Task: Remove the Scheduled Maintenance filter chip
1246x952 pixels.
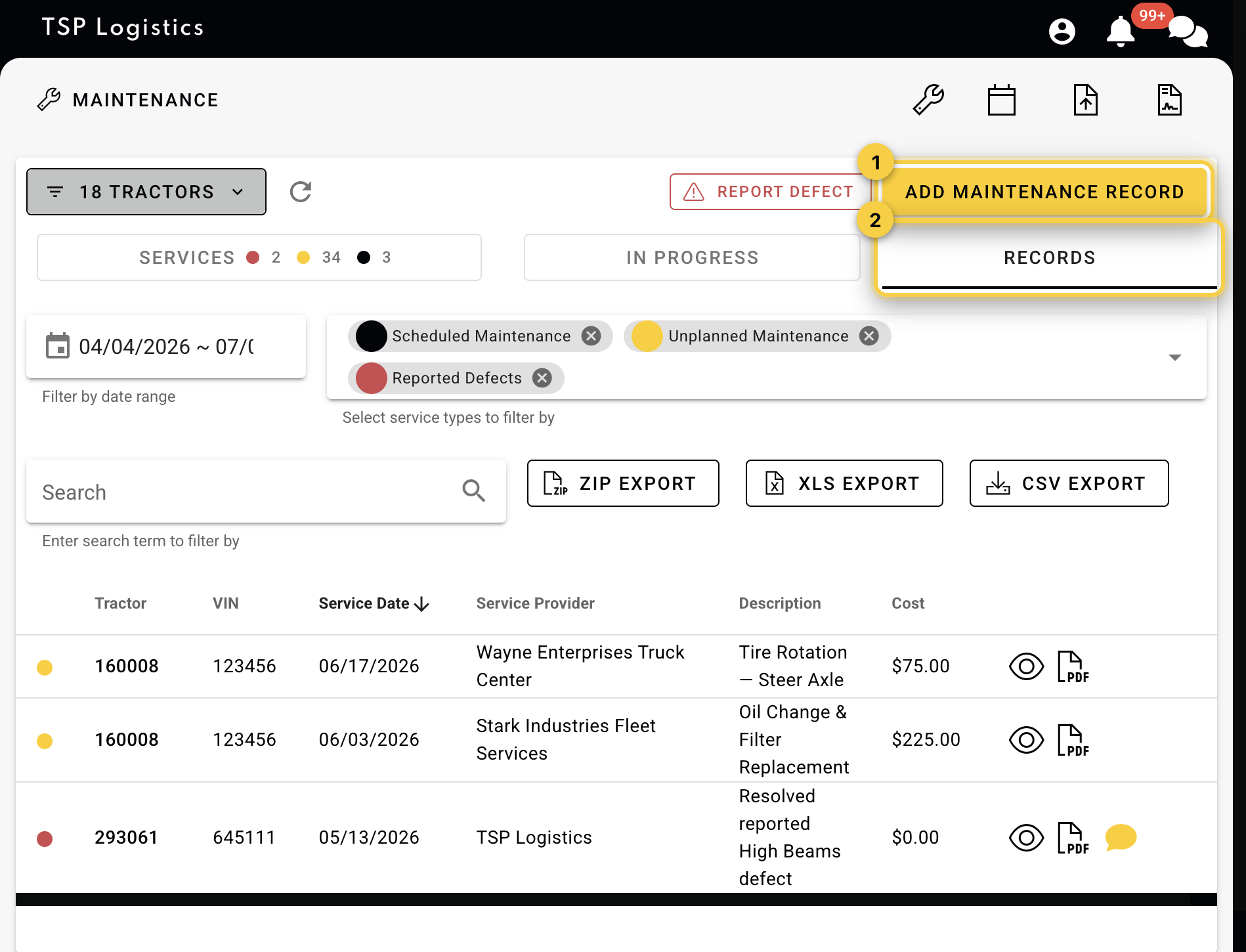Action: (x=591, y=336)
